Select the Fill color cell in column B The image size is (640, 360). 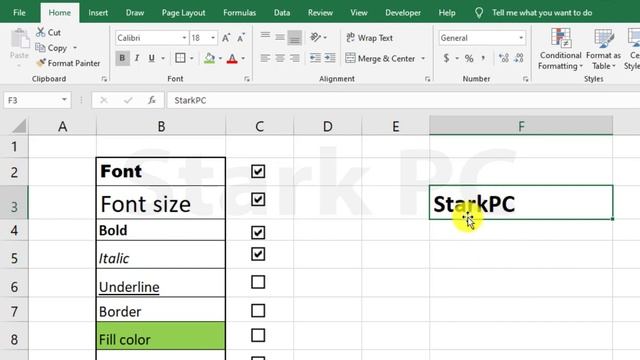point(161,336)
